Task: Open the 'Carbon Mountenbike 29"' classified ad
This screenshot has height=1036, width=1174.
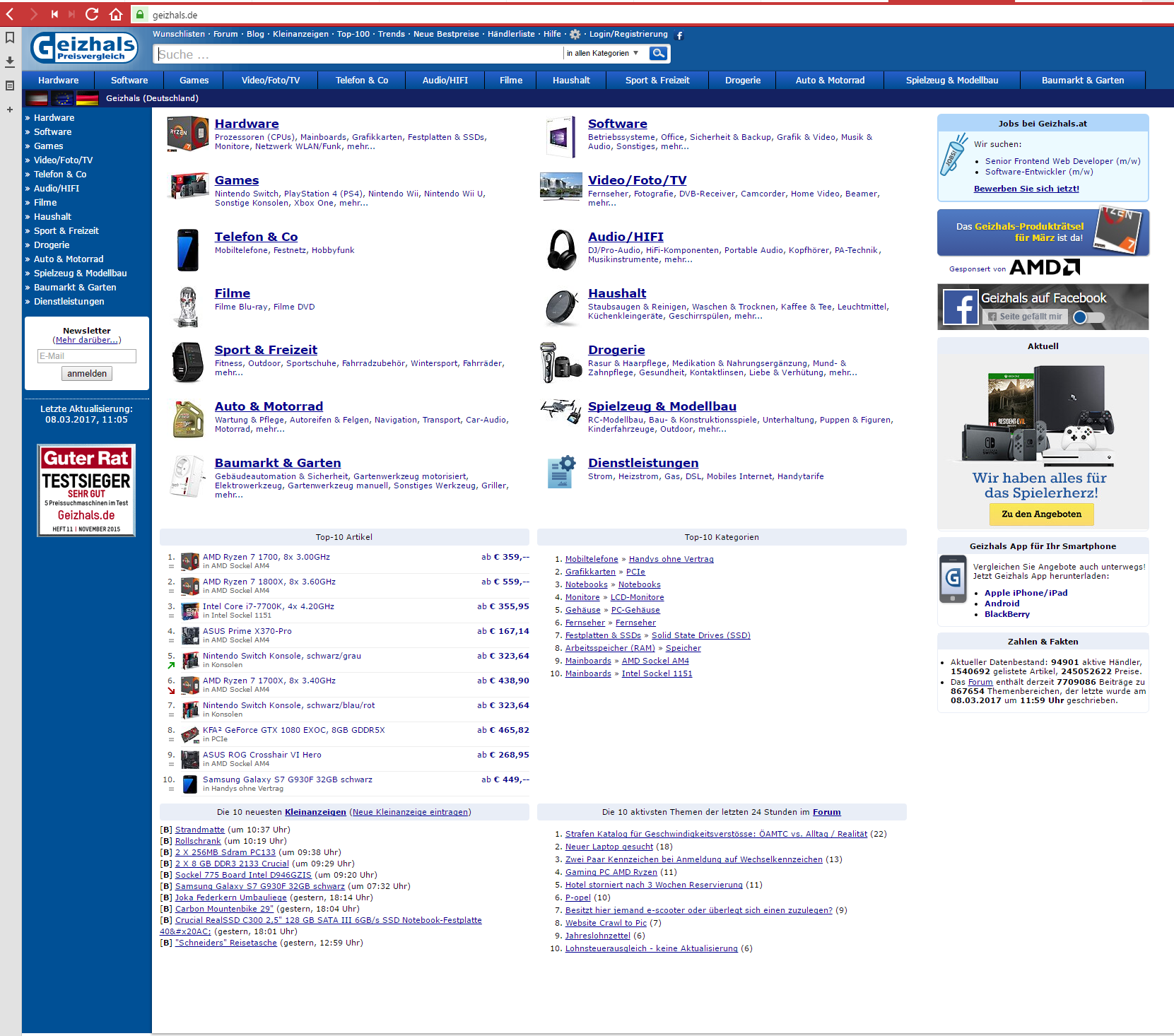Action: coord(224,909)
